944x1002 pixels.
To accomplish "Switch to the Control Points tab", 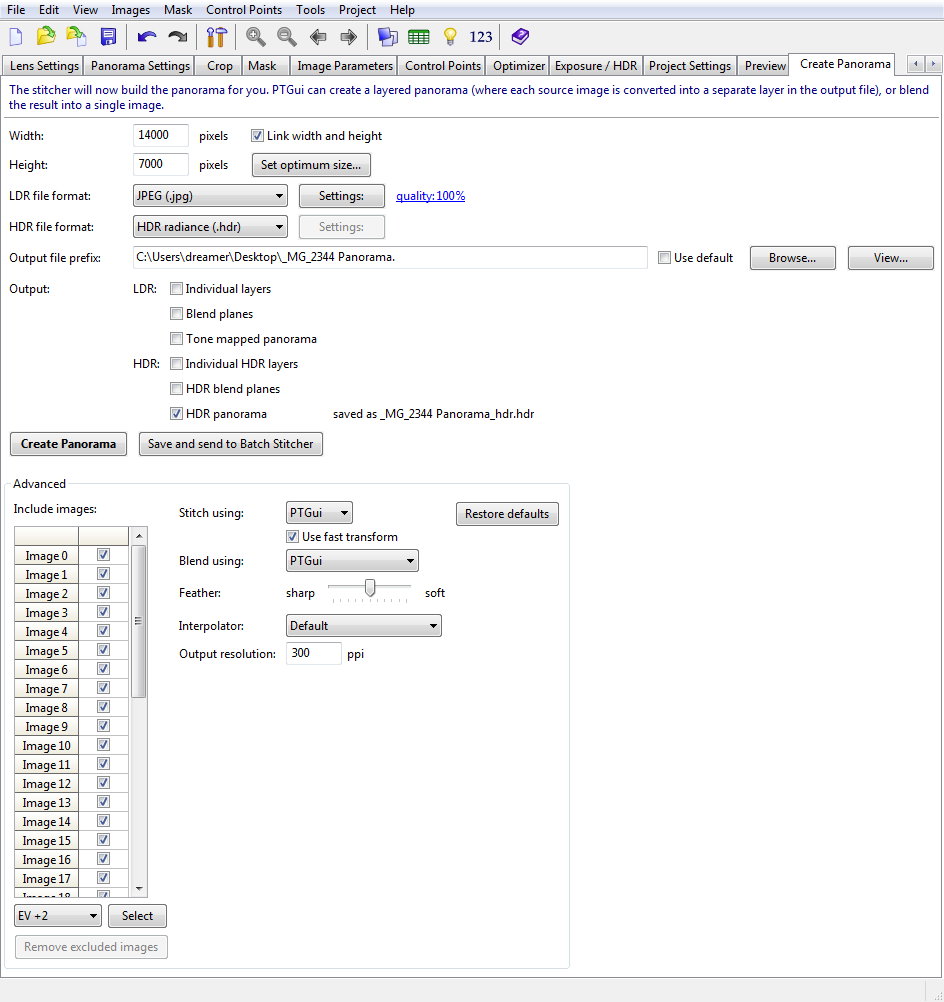I will click(x=443, y=66).
